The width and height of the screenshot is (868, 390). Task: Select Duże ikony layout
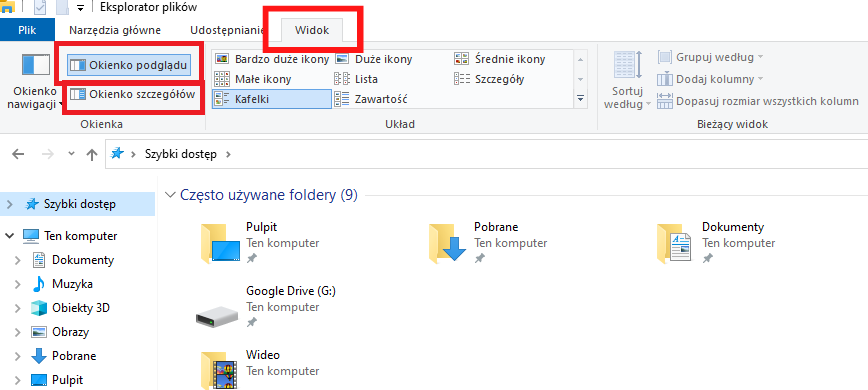coord(374,59)
